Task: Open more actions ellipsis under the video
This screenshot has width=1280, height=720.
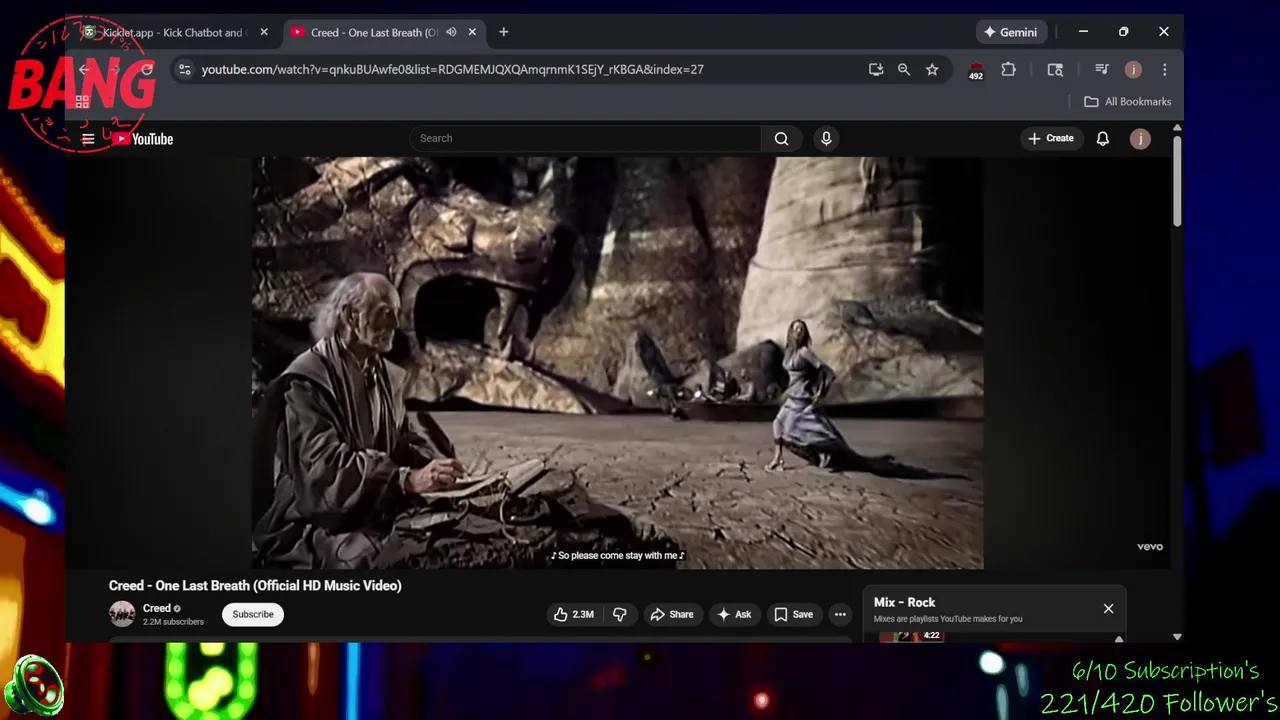Action: 840,614
